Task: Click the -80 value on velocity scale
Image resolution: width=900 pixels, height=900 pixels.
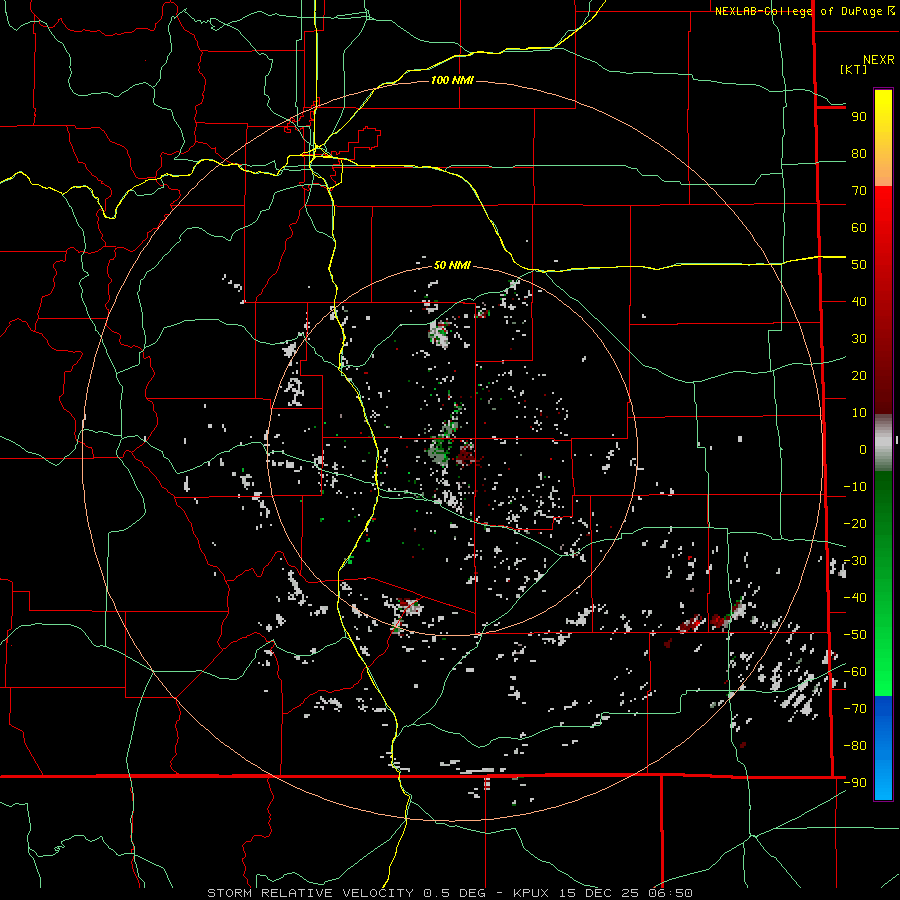Action: click(x=855, y=746)
